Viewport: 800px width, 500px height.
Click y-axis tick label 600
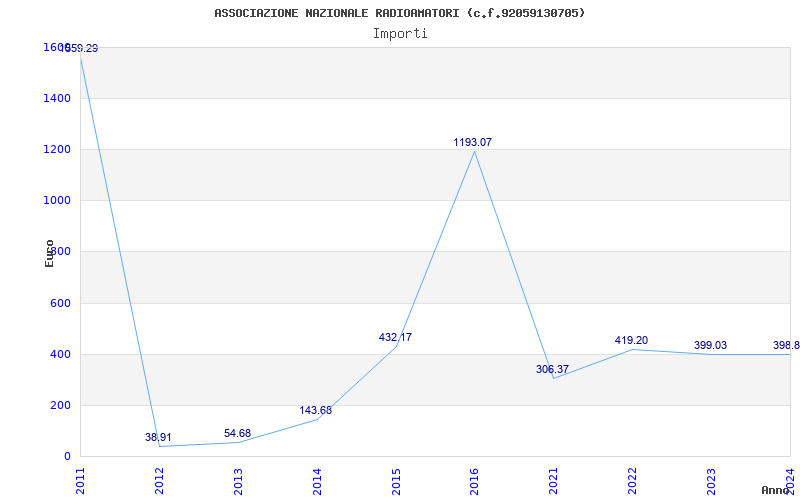60,304
